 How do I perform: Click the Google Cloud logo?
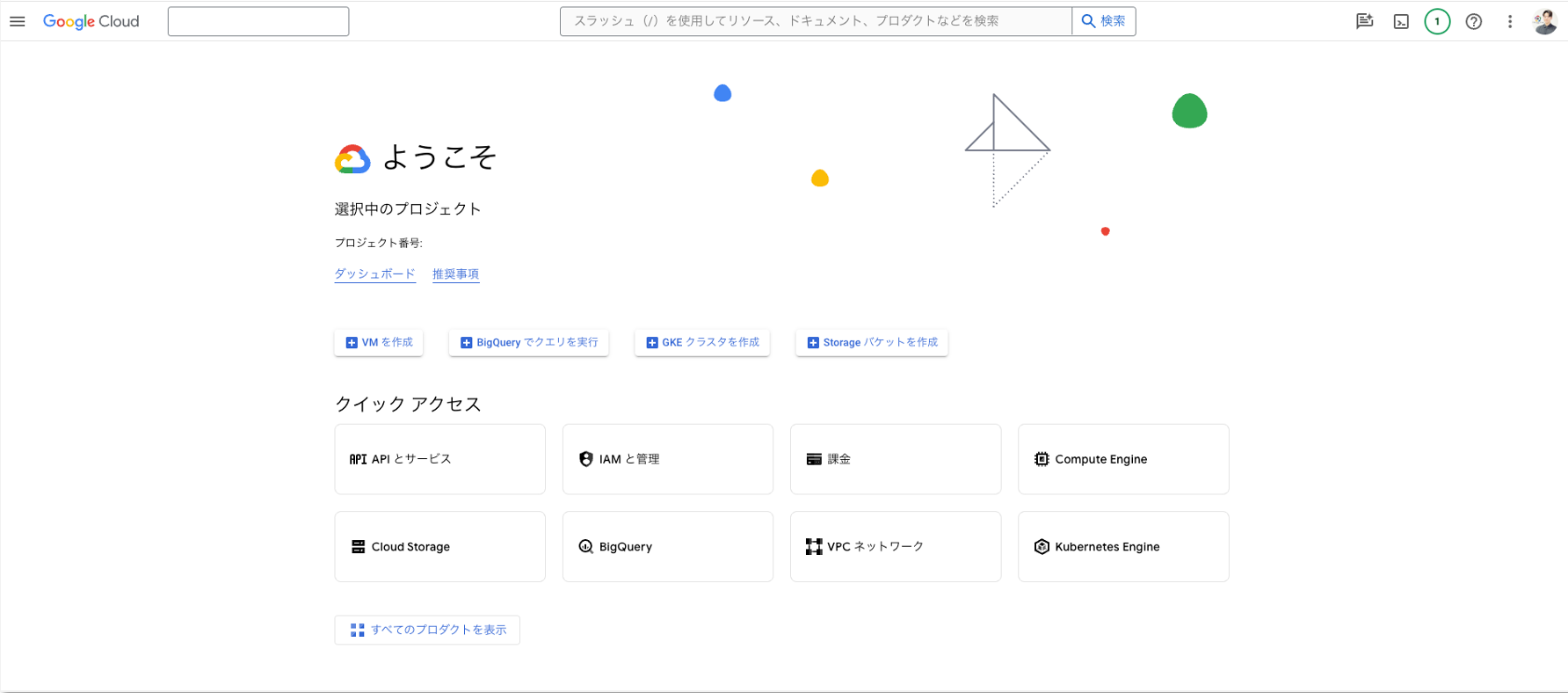click(x=91, y=21)
